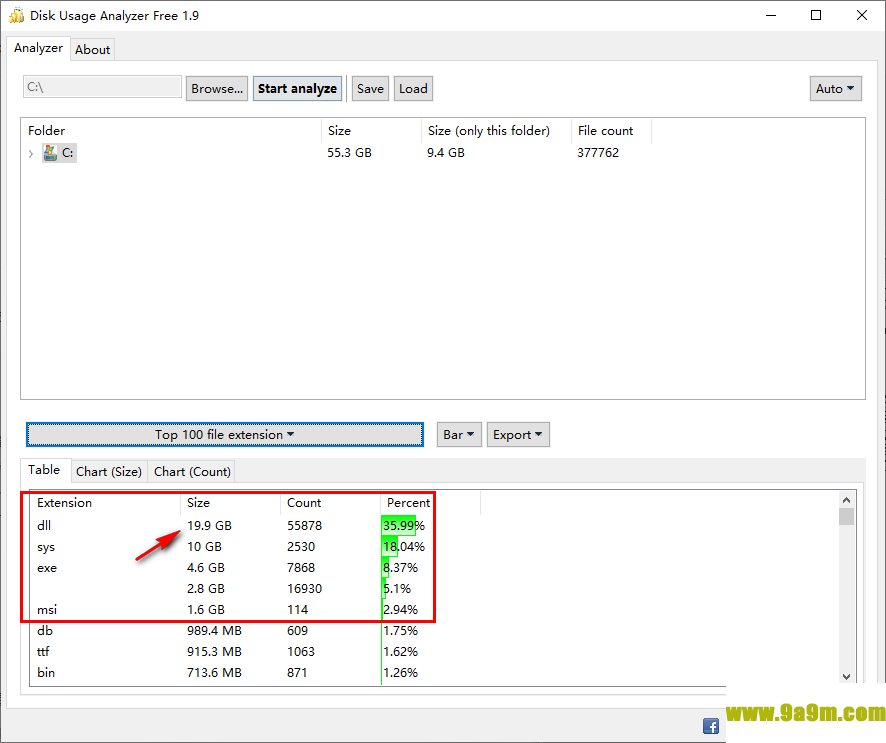The image size is (886, 743).
Task: Expand the C: drive folder node
Action: tap(31, 153)
